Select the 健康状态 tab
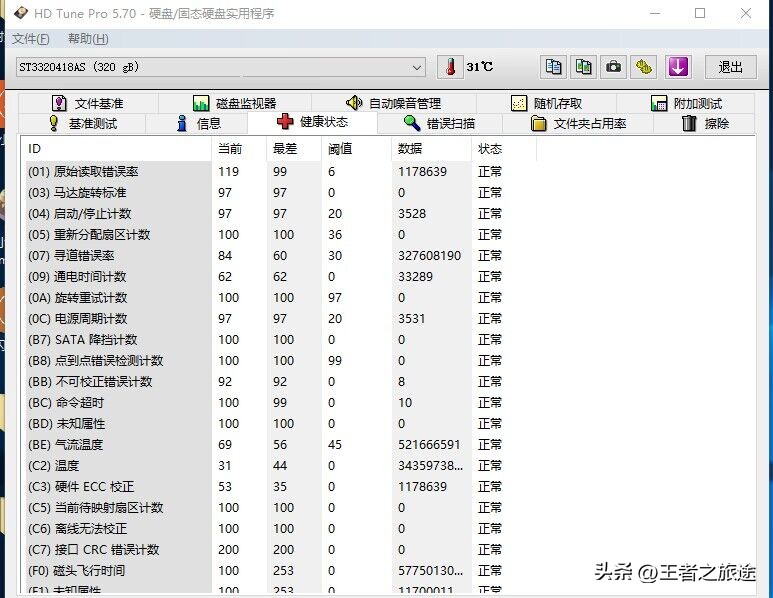 coord(313,122)
